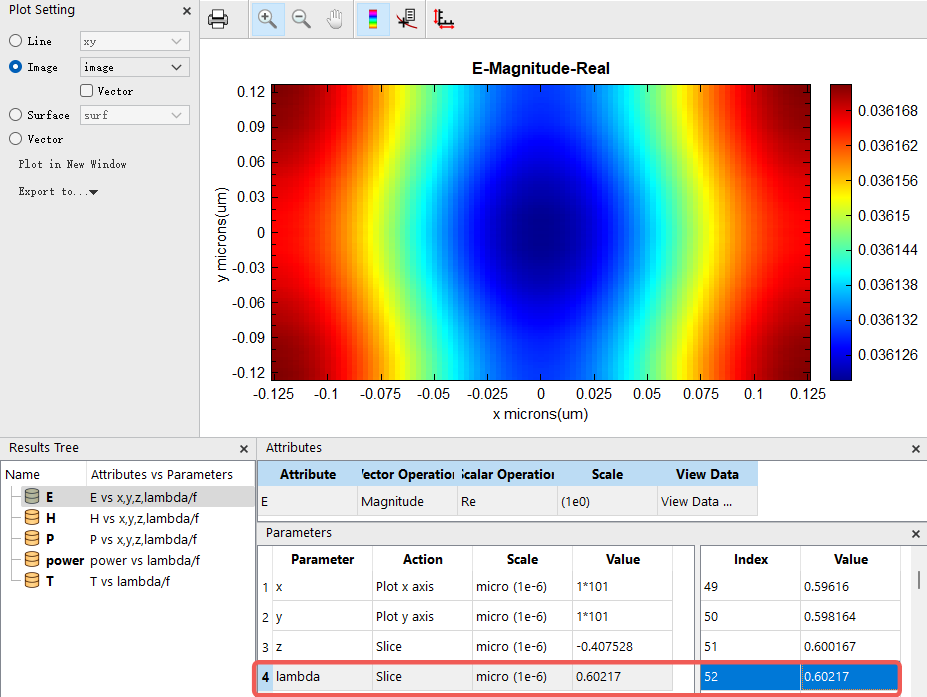
Task: Open the Export to dropdown menu
Action: 58,192
